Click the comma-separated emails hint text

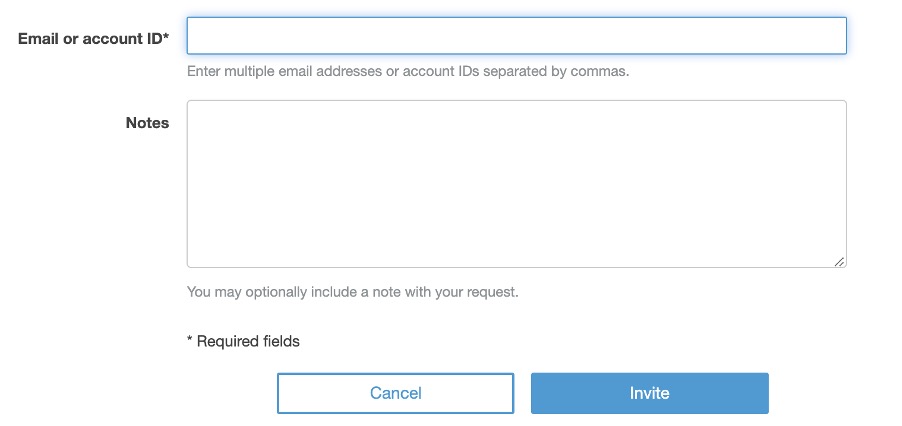[x=408, y=72]
